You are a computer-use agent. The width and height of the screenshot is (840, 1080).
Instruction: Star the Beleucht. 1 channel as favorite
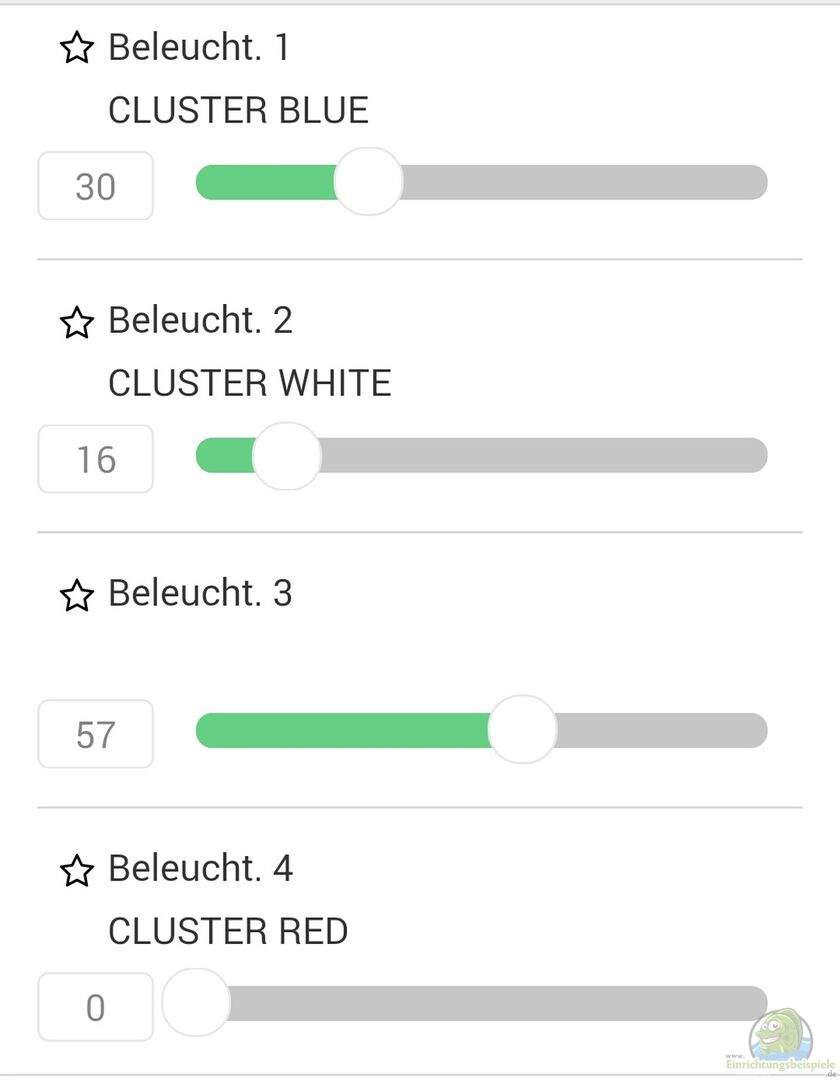coord(77,48)
